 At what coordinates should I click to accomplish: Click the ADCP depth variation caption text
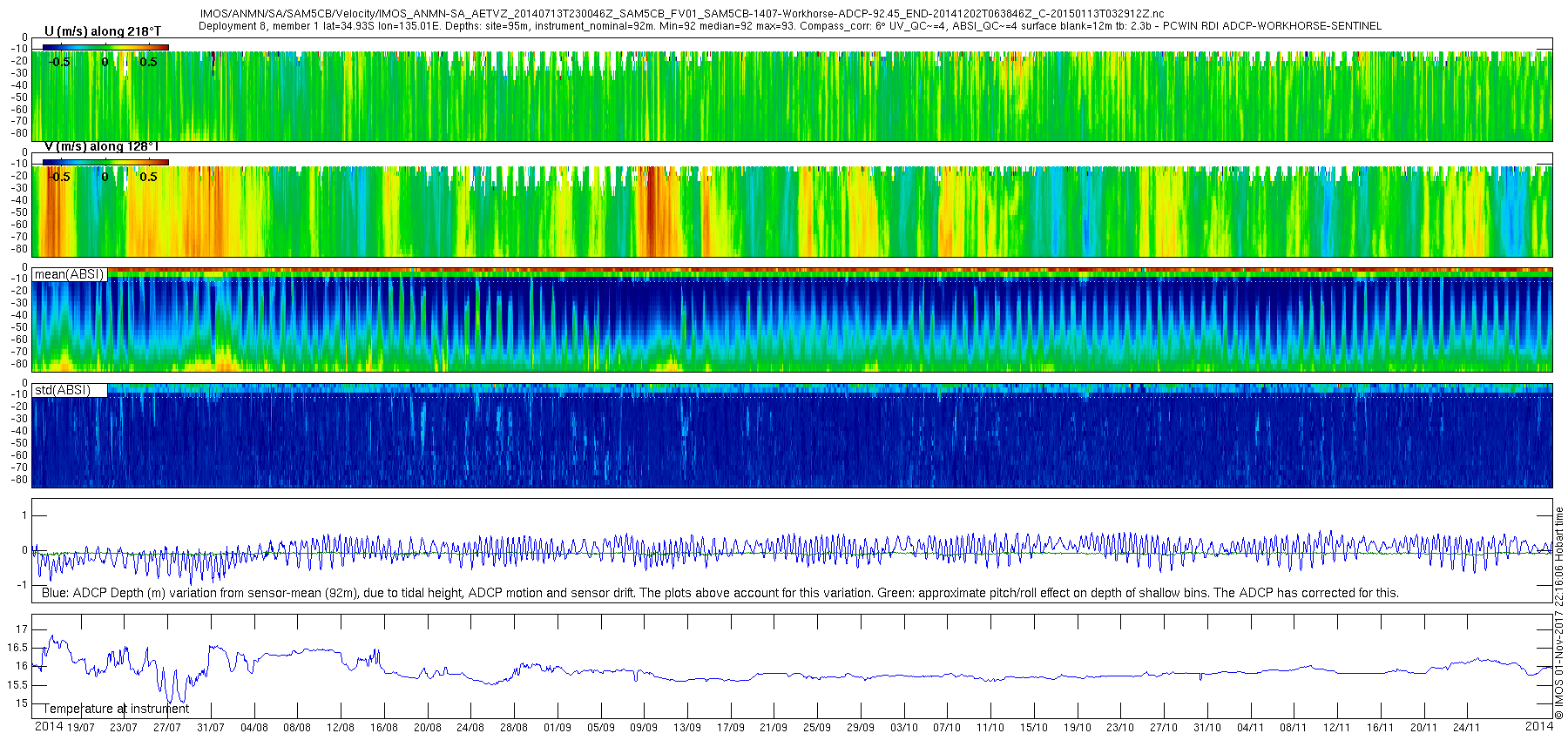[720, 593]
